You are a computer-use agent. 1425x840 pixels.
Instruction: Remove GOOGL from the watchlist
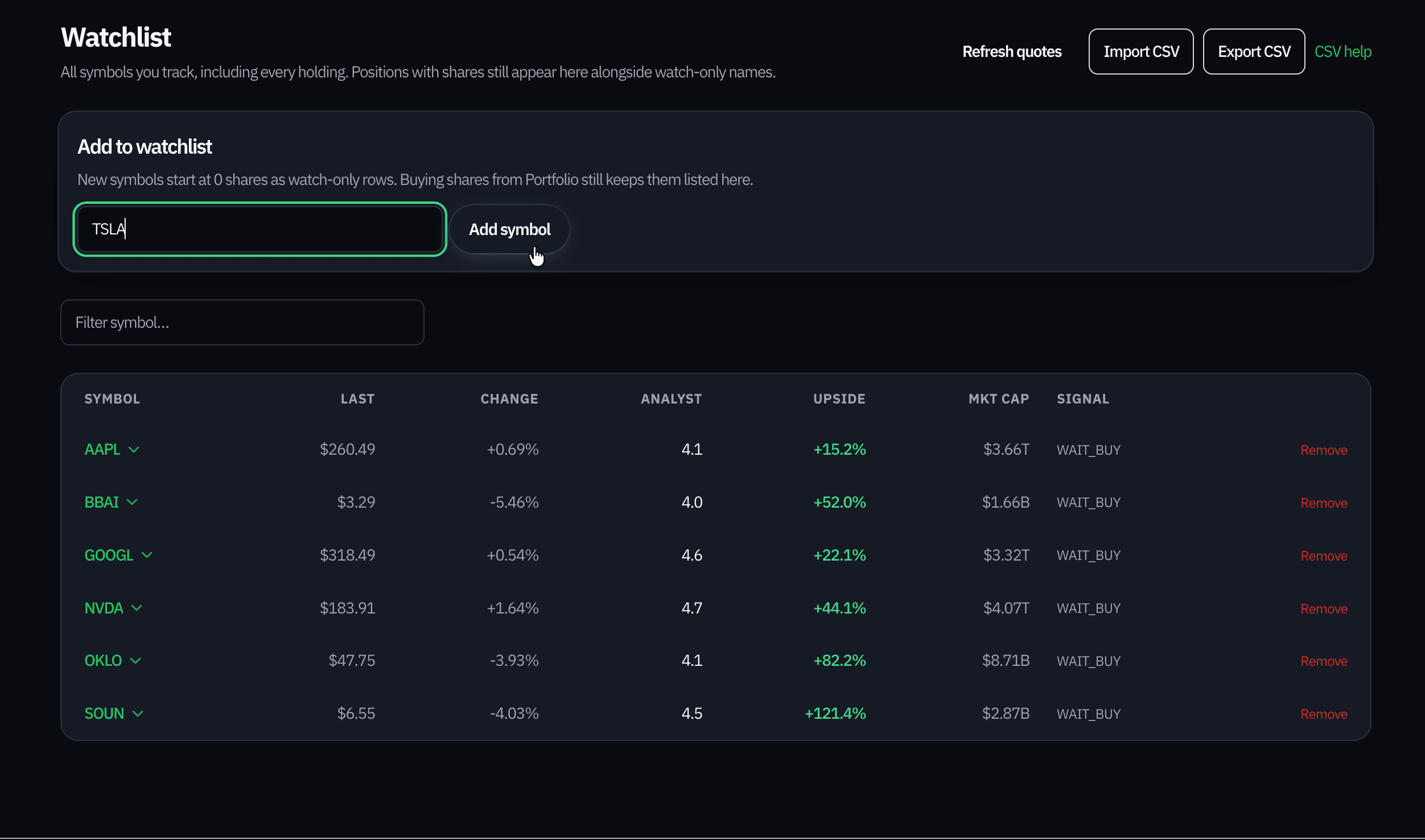point(1324,556)
